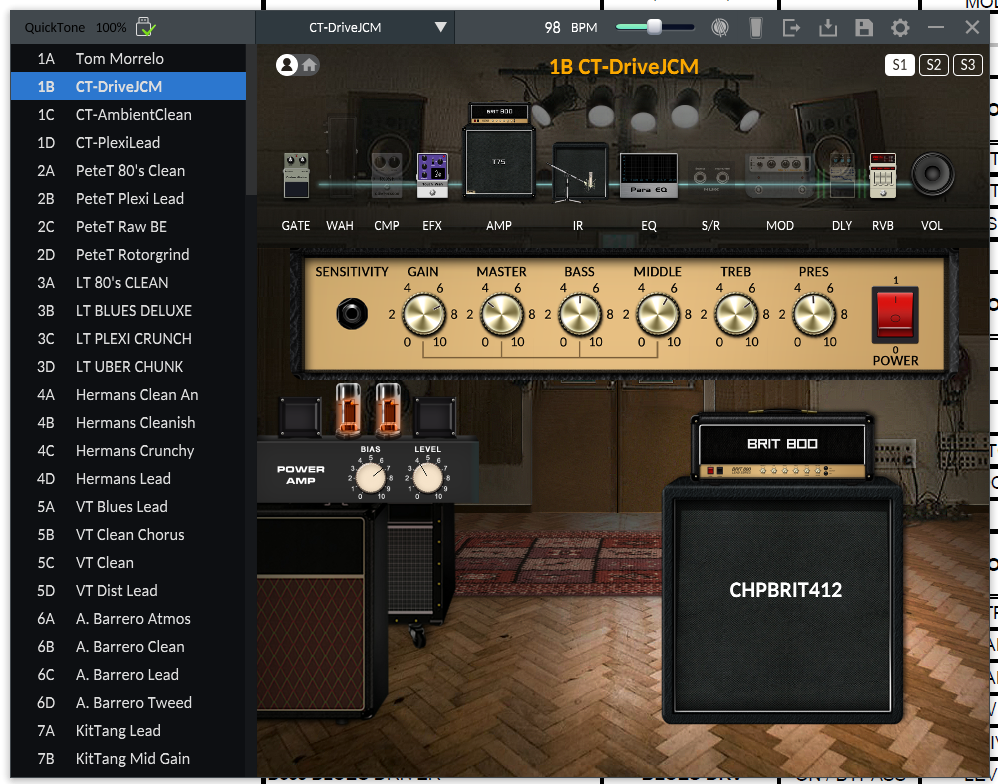The width and height of the screenshot is (998, 784).
Task: Select the VOL speaker block
Action: click(932, 173)
